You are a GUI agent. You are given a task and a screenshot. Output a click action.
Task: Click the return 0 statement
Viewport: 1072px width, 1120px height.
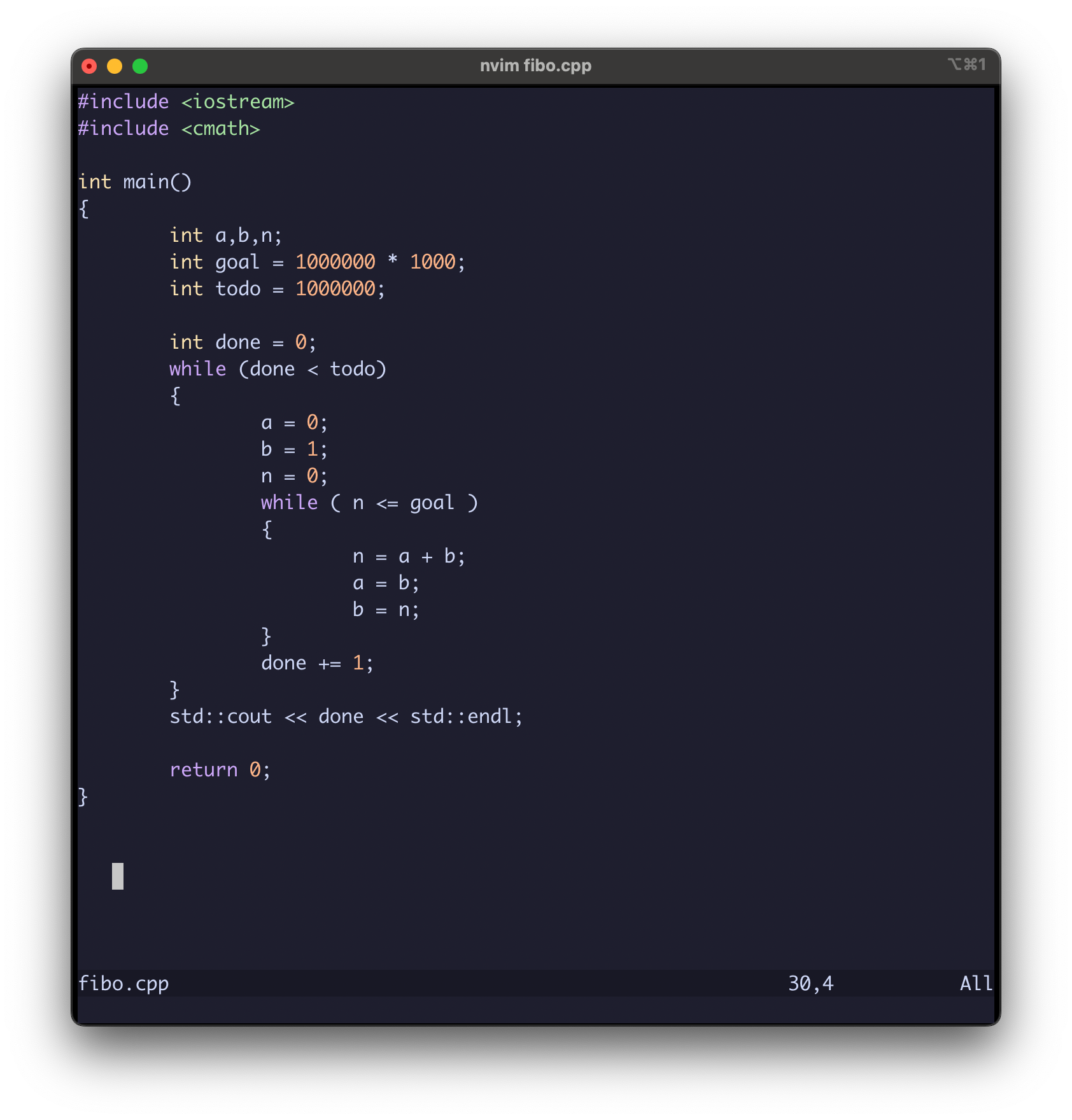pyautogui.click(x=220, y=769)
